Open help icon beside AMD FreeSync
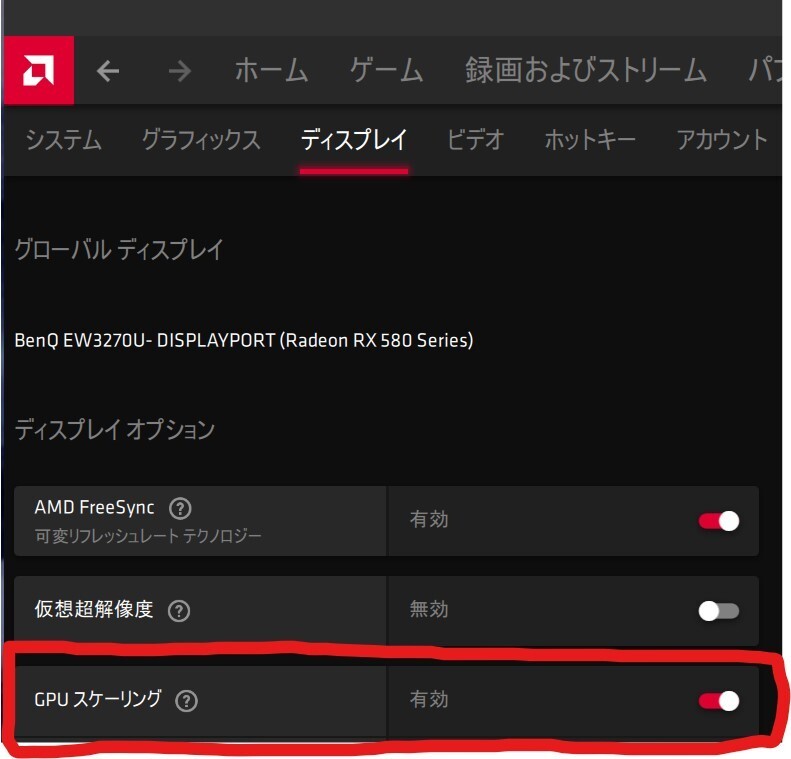This screenshot has width=791, height=759. (180, 508)
